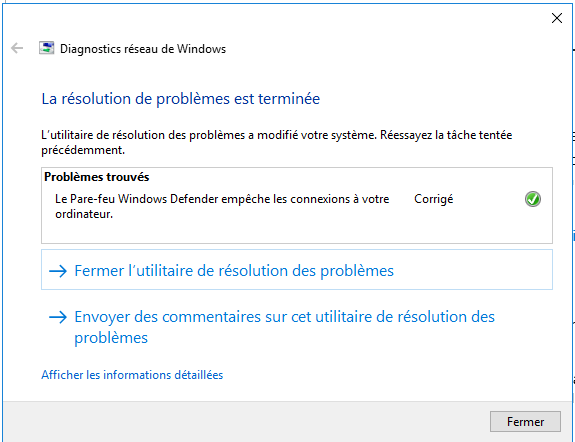Click heading La résolution de problèmes est terminée

180,99
